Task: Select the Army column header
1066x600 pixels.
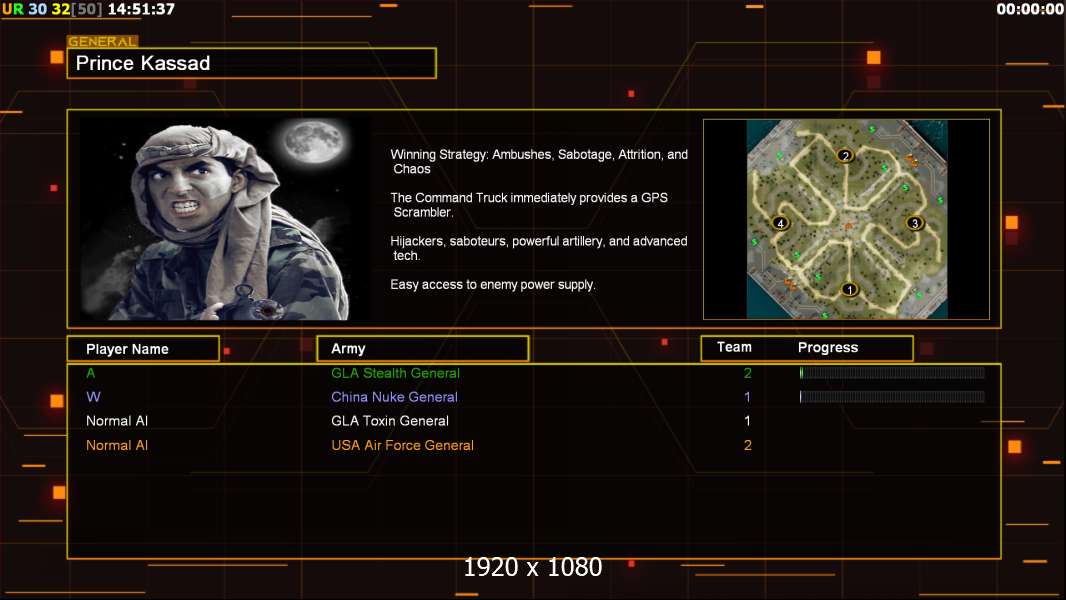Action: point(423,349)
